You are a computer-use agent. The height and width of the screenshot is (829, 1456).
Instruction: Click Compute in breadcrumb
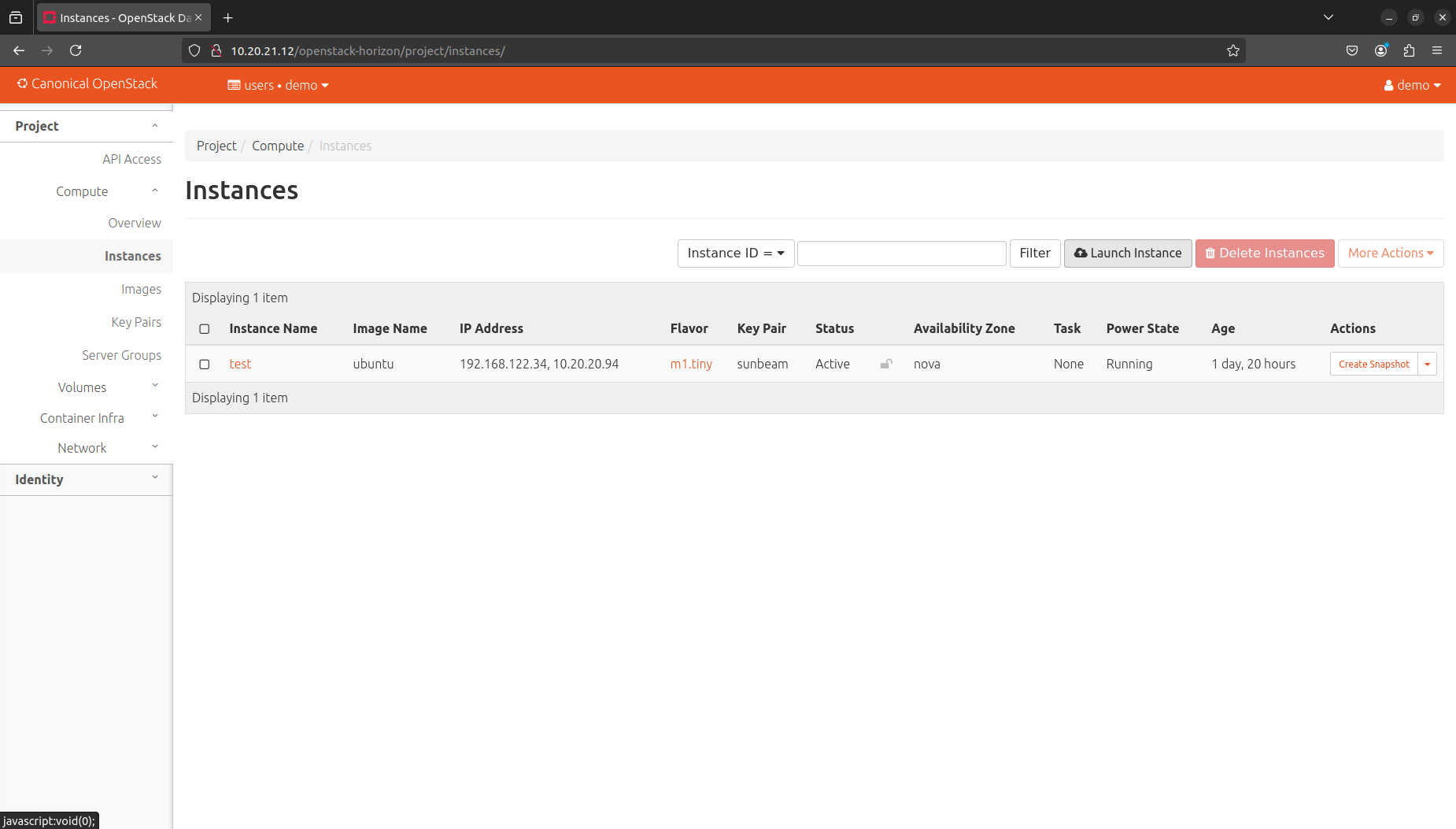pyautogui.click(x=278, y=146)
